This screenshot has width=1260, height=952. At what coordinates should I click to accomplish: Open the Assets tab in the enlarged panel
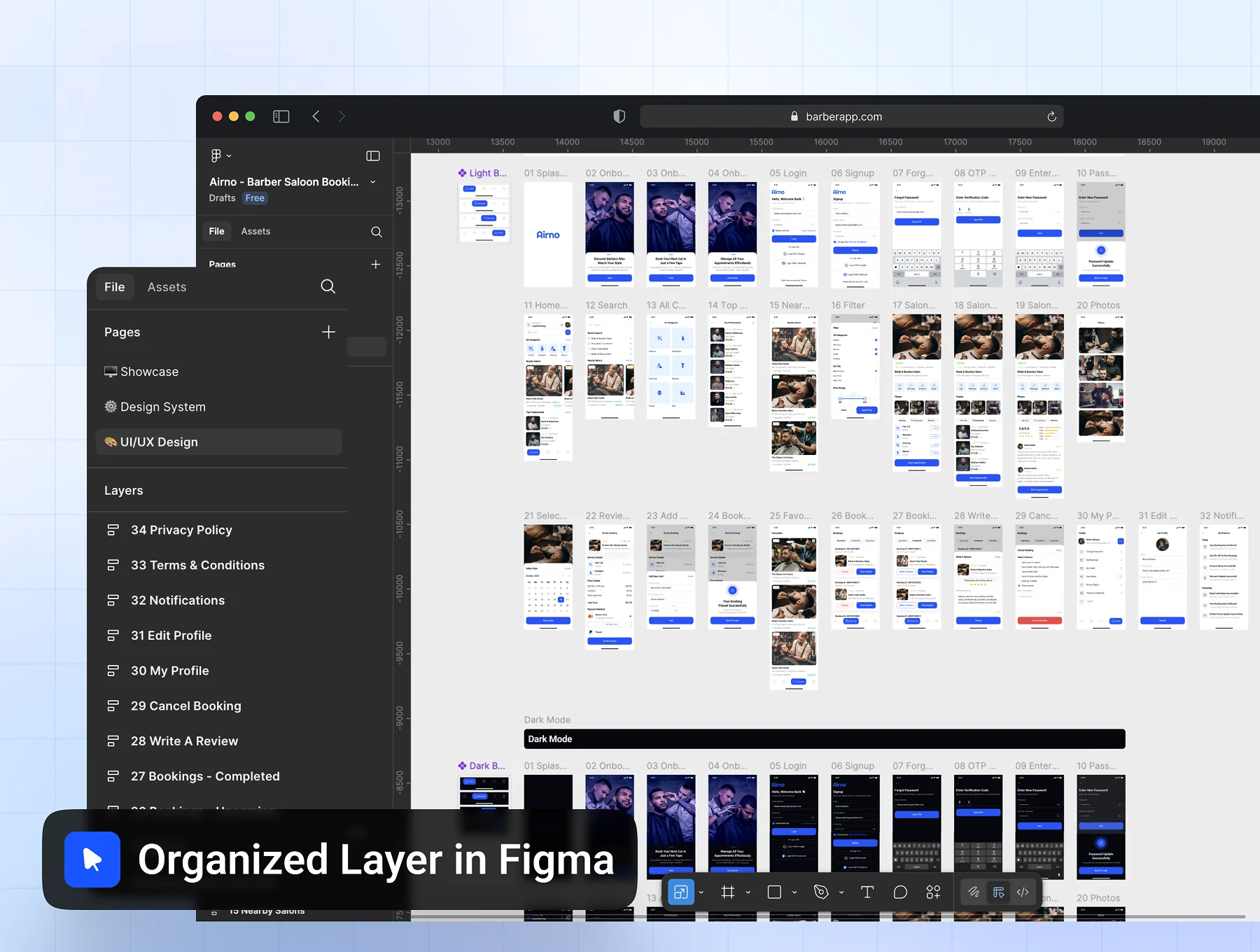click(x=167, y=287)
